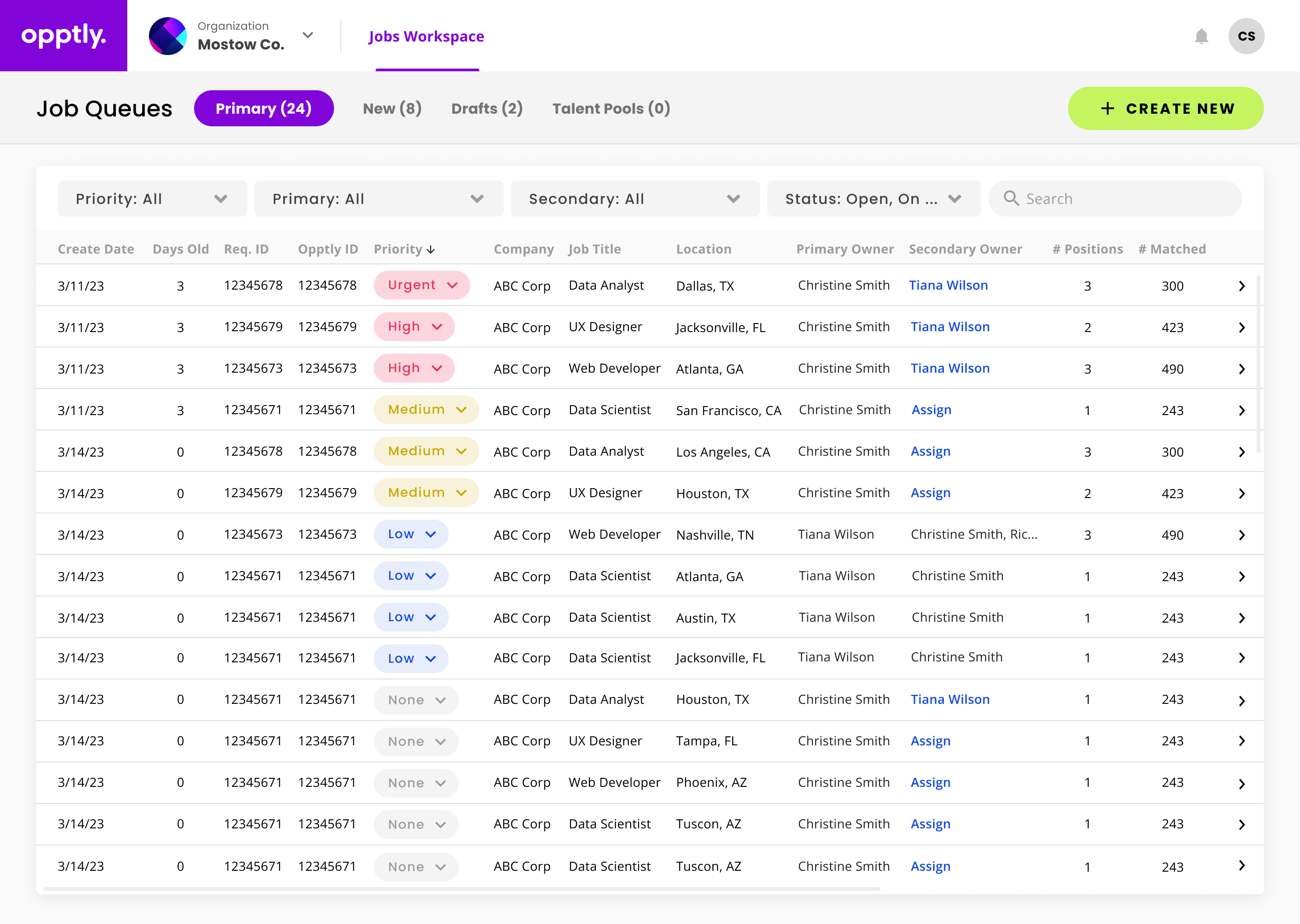
Task: Click the horizontal scrollbar under table
Action: click(461, 888)
